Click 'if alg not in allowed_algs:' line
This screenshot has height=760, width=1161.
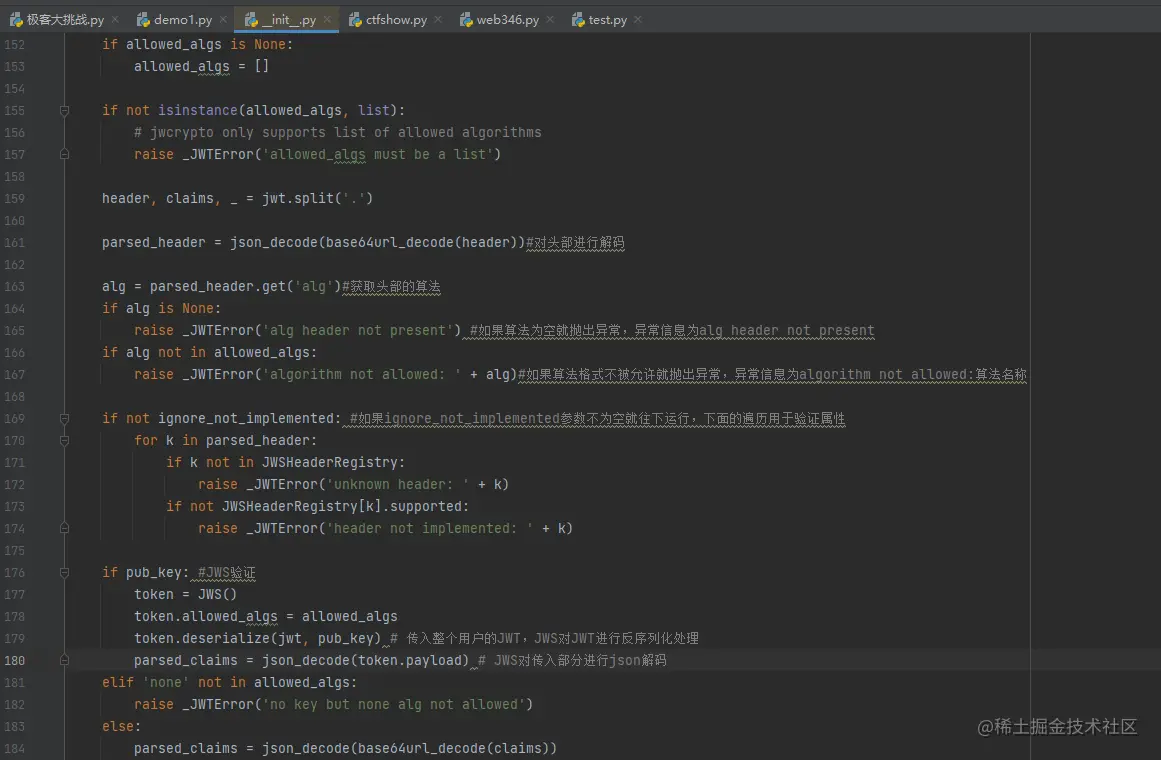click(210, 353)
